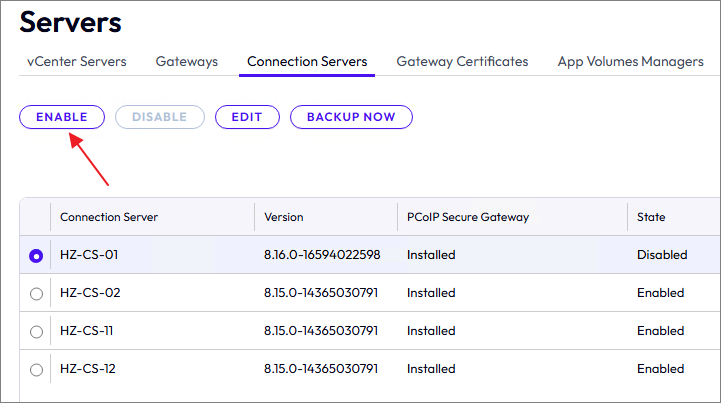Go to Gateway Certificates tab
This screenshot has height=403, width=721.
(x=462, y=62)
